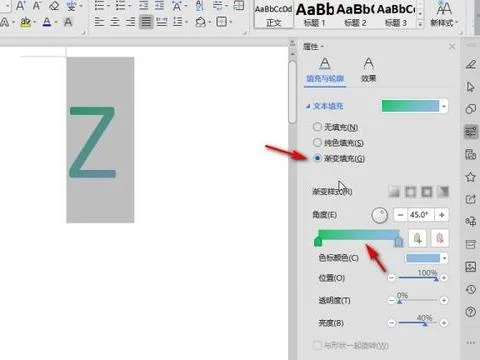The width and height of the screenshot is (480, 360).
Task: Click the borders icon
Action: point(221,22)
